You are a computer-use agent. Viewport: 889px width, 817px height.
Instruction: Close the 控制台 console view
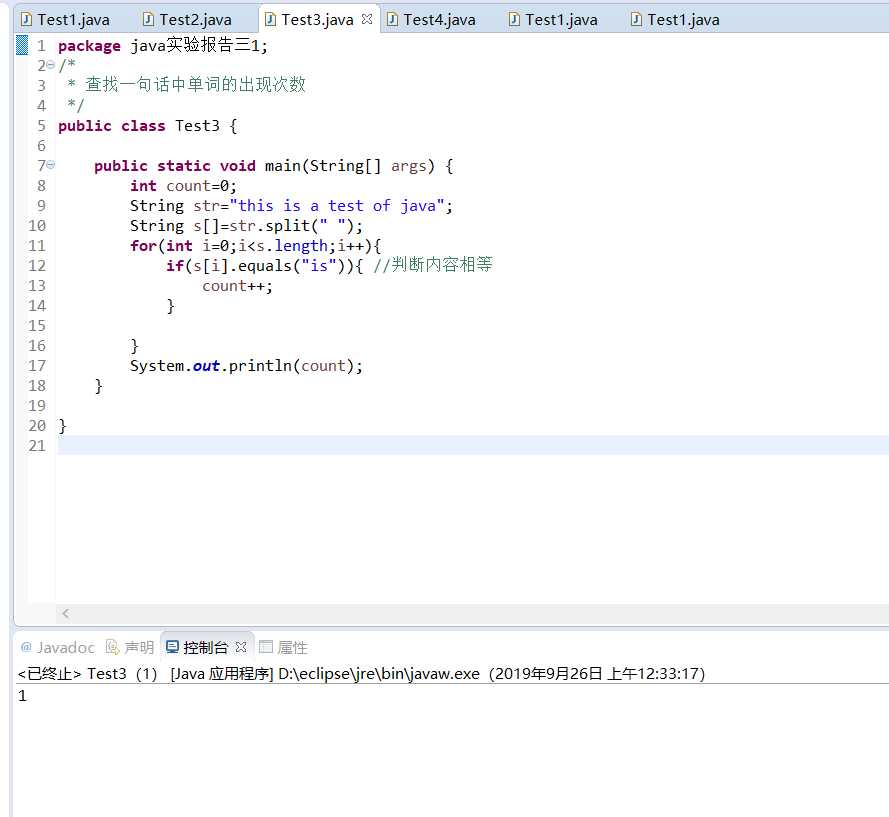tap(241, 647)
